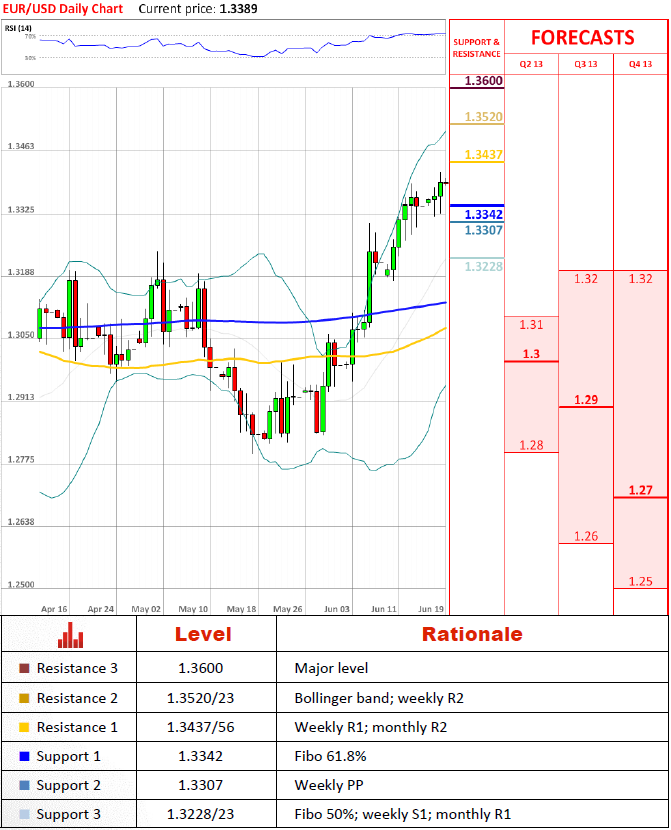This screenshot has width=671, height=830.
Task: Click the 1.3437 resistance level marker
Action: [x=484, y=155]
